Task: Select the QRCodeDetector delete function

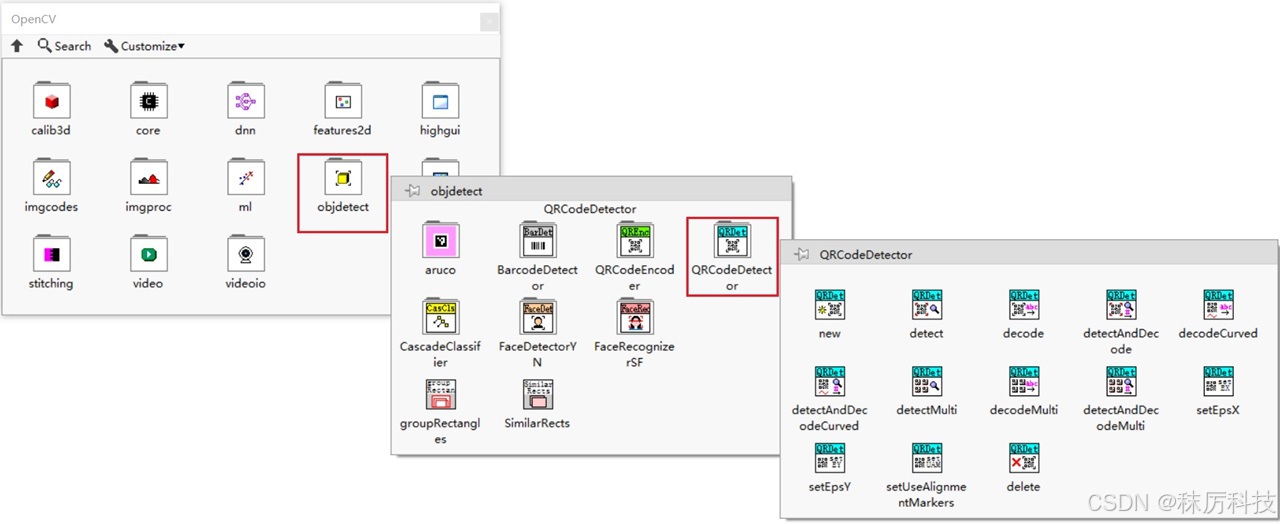Action: (1024, 458)
